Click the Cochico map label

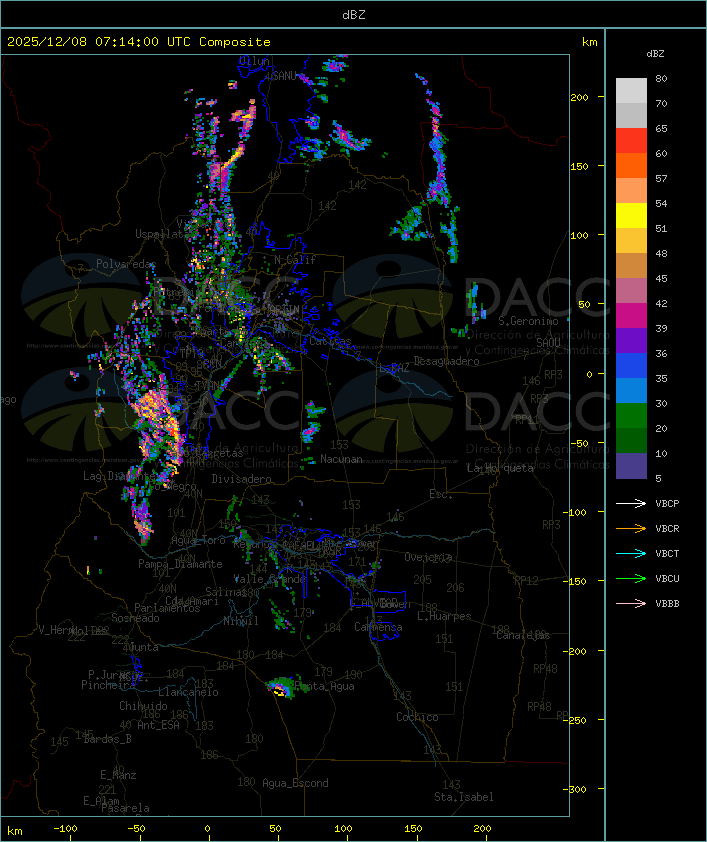[417, 717]
